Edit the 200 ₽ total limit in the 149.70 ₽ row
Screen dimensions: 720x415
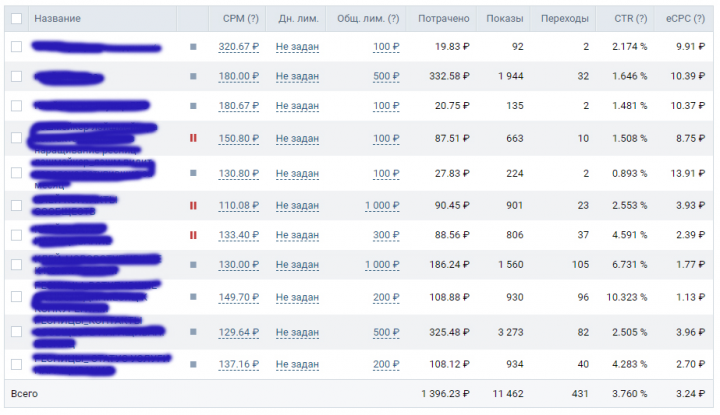click(386, 297)
